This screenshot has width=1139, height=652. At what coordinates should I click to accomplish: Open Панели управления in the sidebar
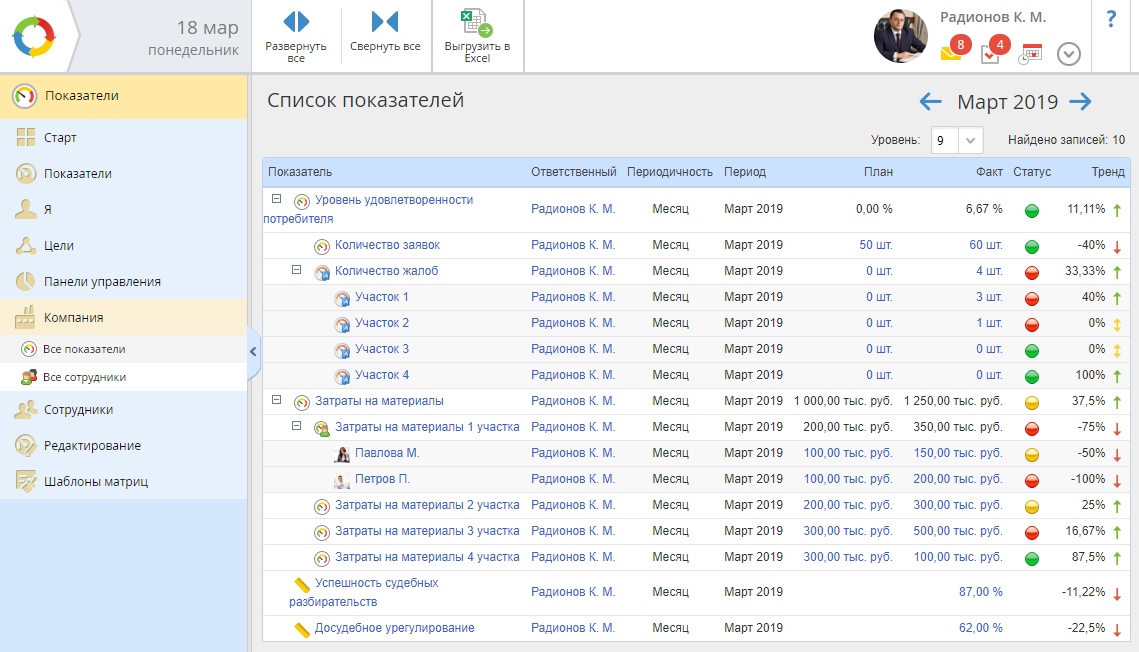102,281
